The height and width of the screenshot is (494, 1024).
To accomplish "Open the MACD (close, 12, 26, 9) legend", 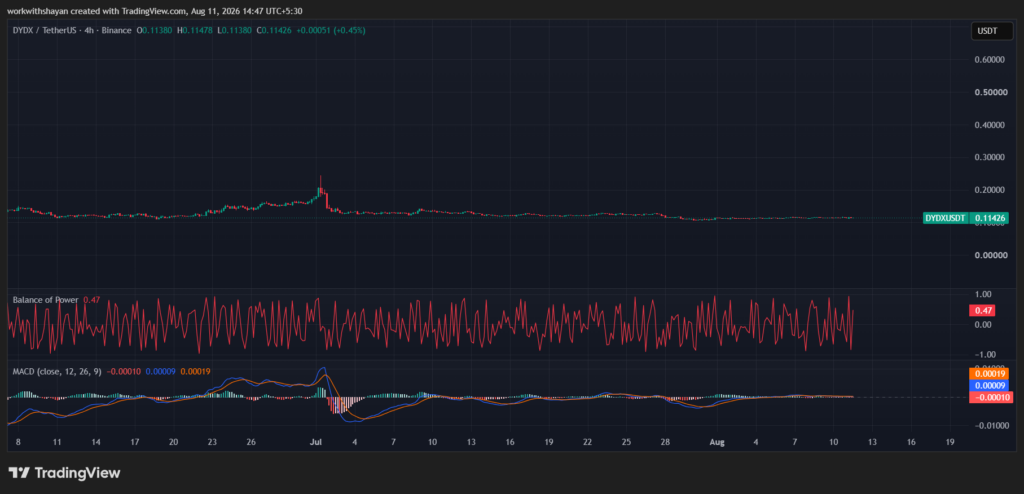I will pyautogui.click(x=57, y=371).
